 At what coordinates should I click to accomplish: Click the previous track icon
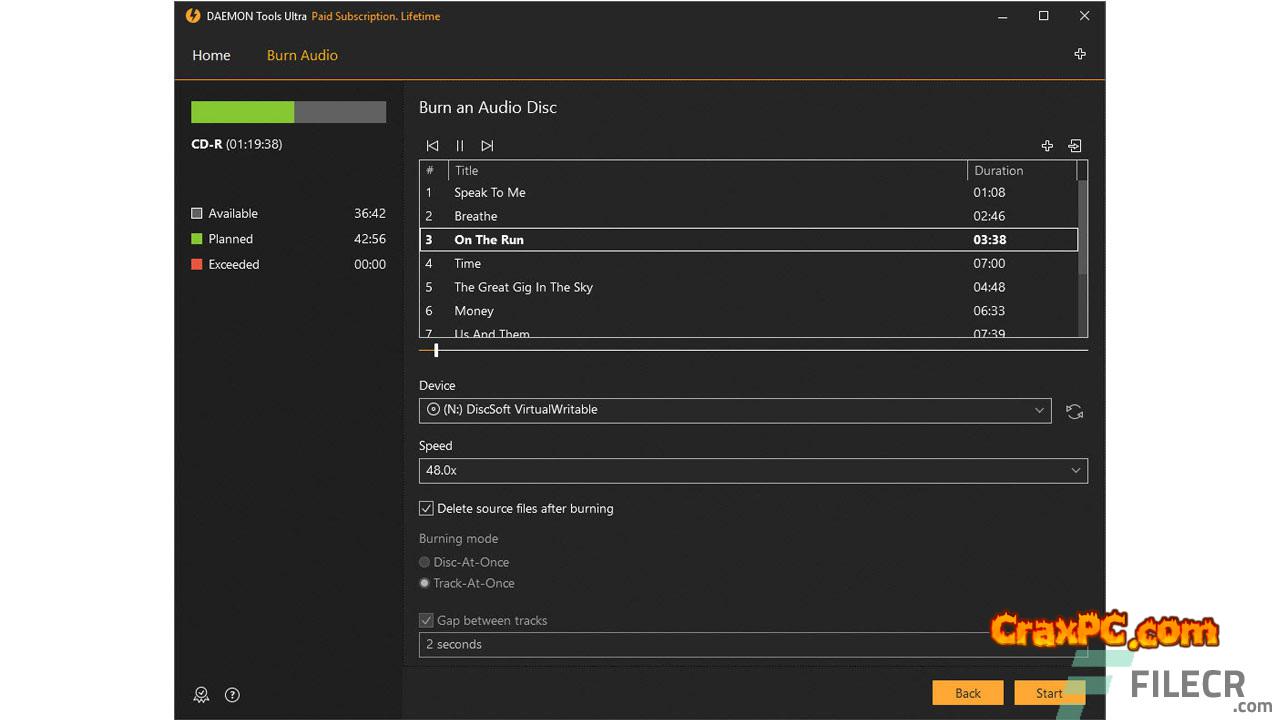click(x=432, y=146)
